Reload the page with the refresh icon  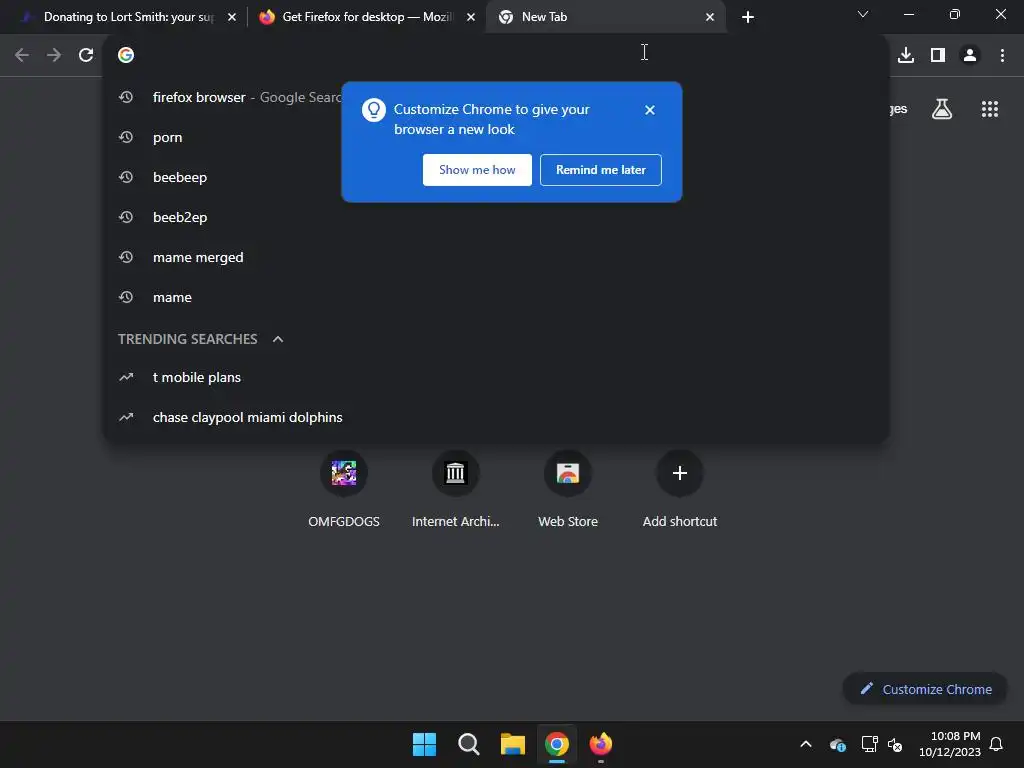pyautogui.click(x=86, y=56)
